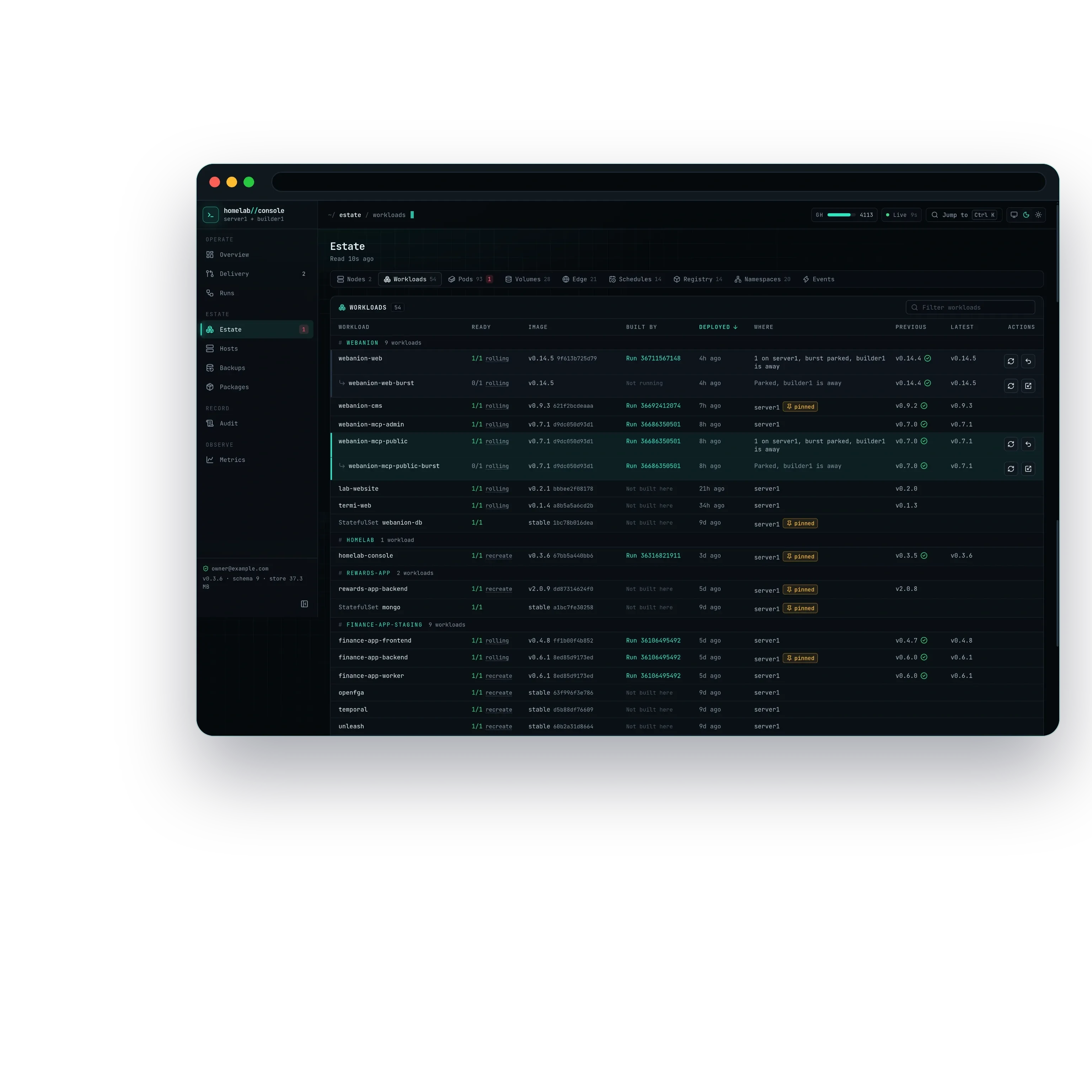This screenshot has height=1092, width=1092.
Task: Switch to the Nodes tab
Action: tap(354, 279)
